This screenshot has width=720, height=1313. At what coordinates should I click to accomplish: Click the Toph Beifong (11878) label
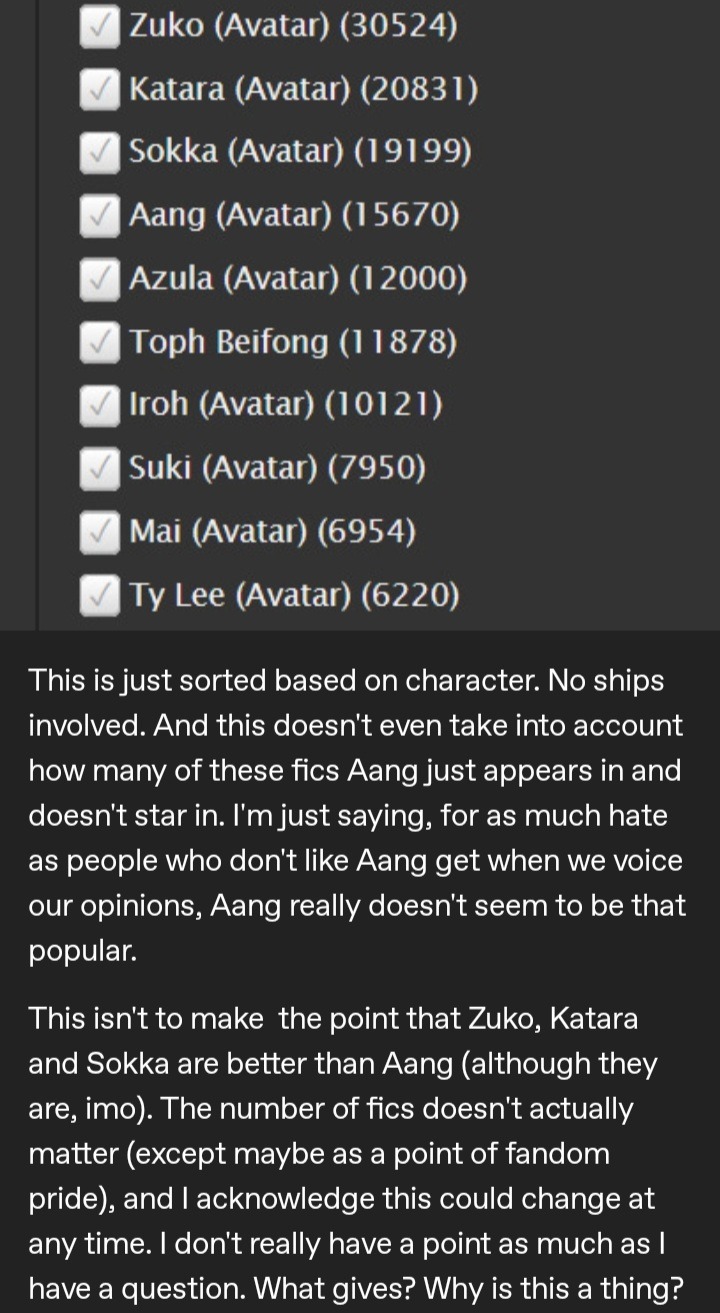(x=293, y=342)
